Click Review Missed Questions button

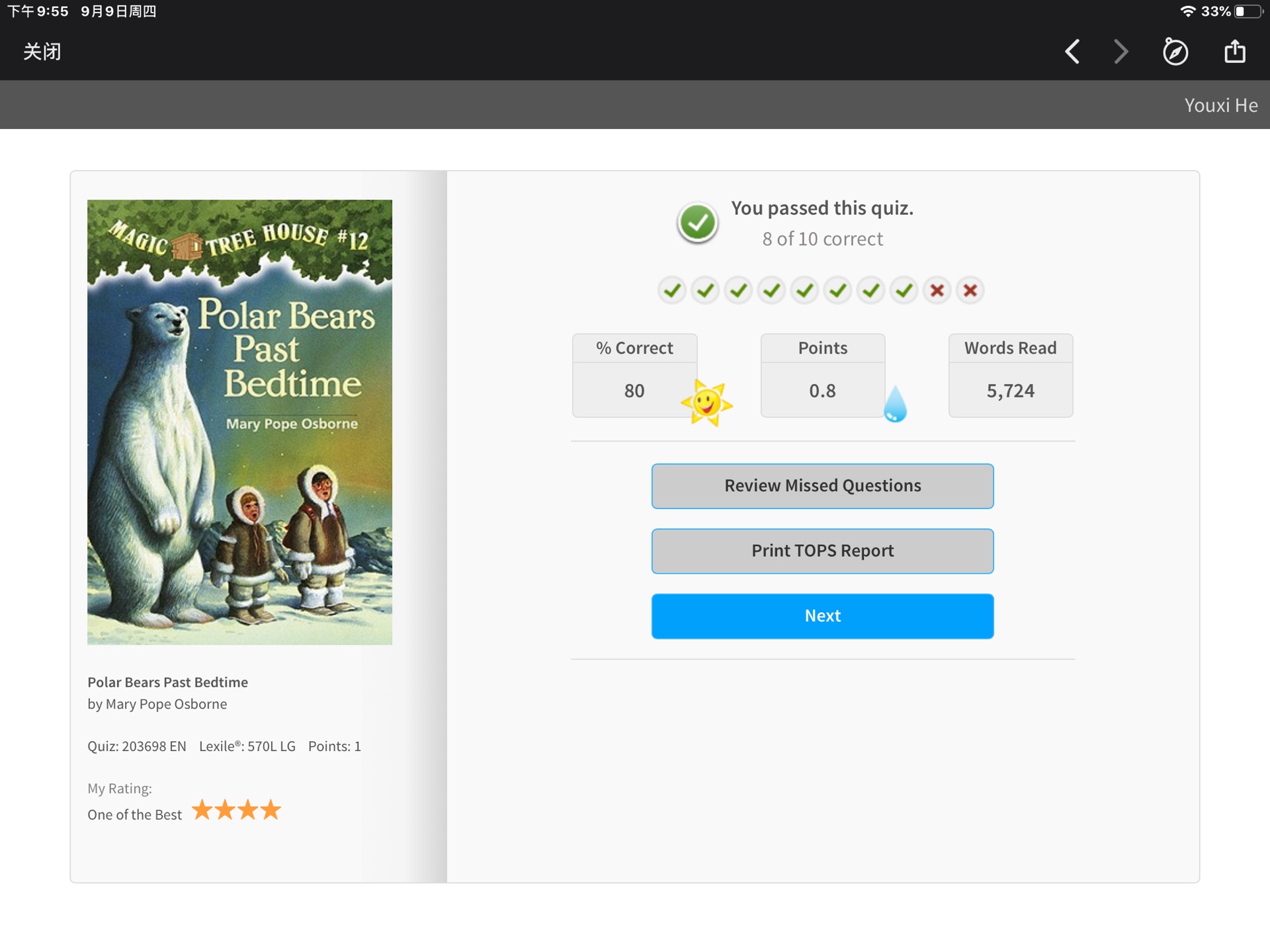[822, 486]
